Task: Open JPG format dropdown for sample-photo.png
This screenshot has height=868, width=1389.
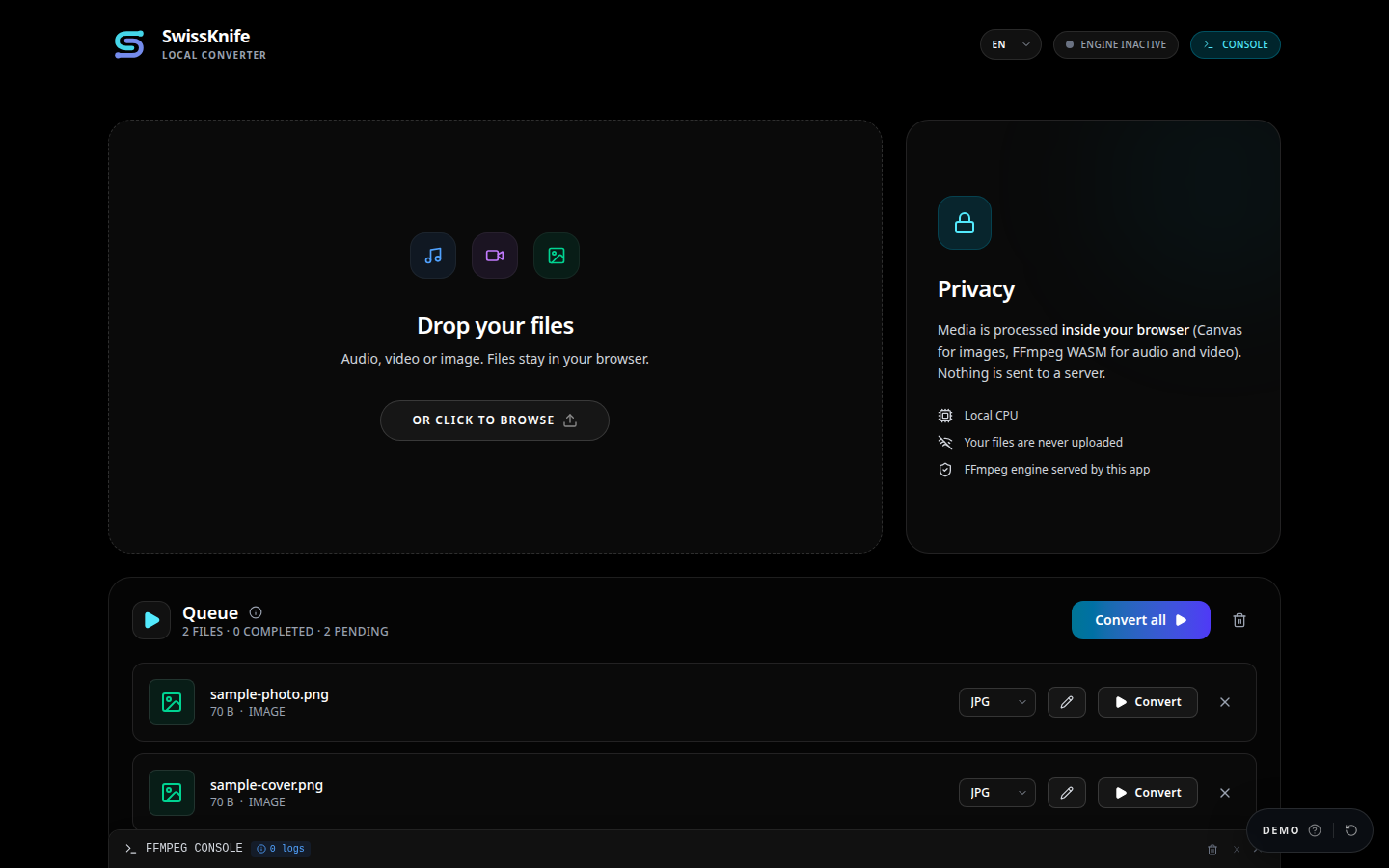Action: pyautogui.click(x=996, y=702)
